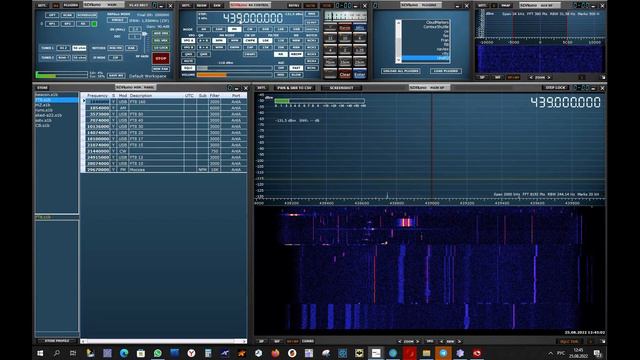
Task: Click the Clear key on the keypad
Action: pyautogui.click(x=345, y=74)
